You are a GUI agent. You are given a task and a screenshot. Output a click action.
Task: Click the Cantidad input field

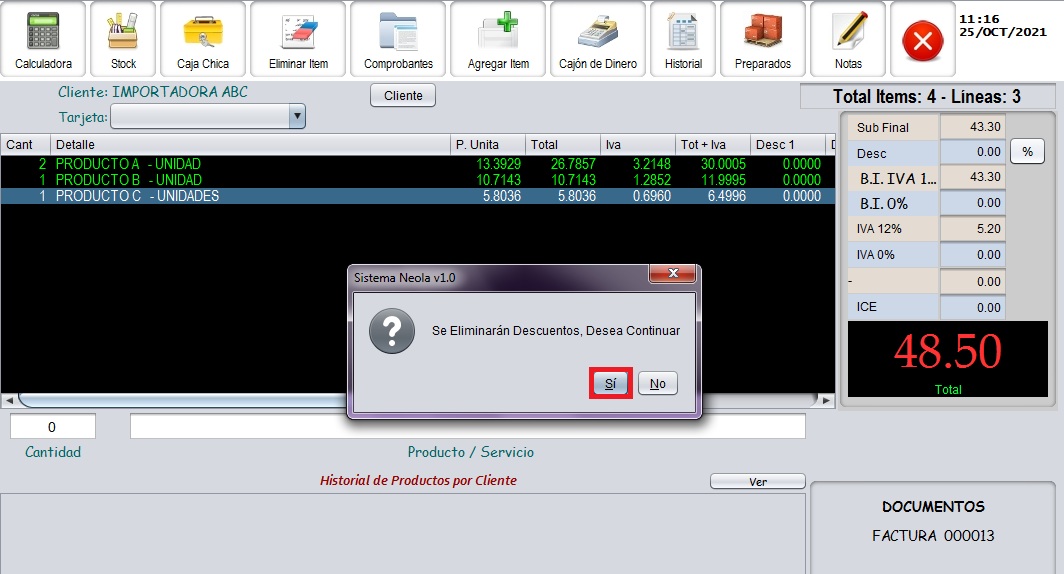(53, 427)
